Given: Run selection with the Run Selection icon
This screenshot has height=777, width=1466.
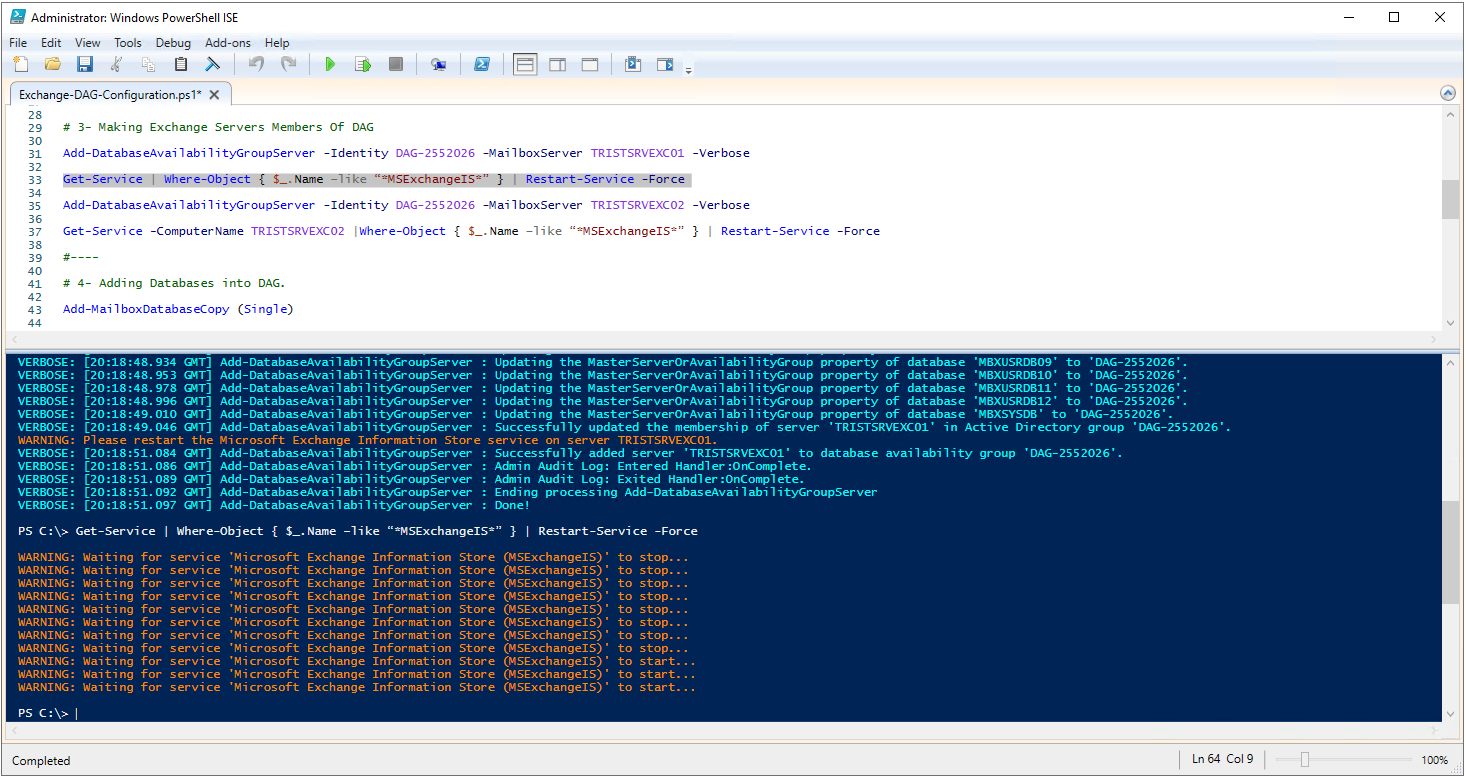Looking at the screenshot, I should pyautogui.click(x=363, y=64).
